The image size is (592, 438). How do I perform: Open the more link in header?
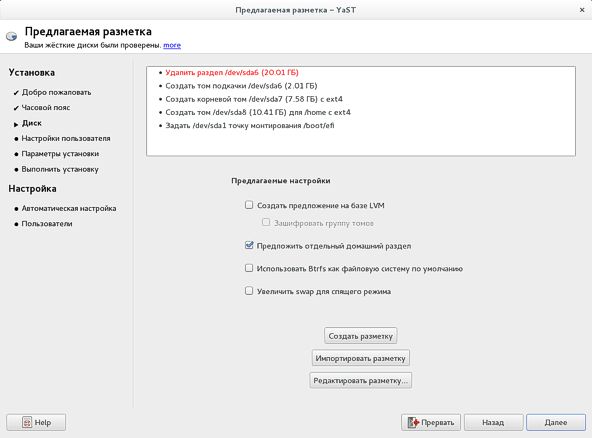[172, 45]
